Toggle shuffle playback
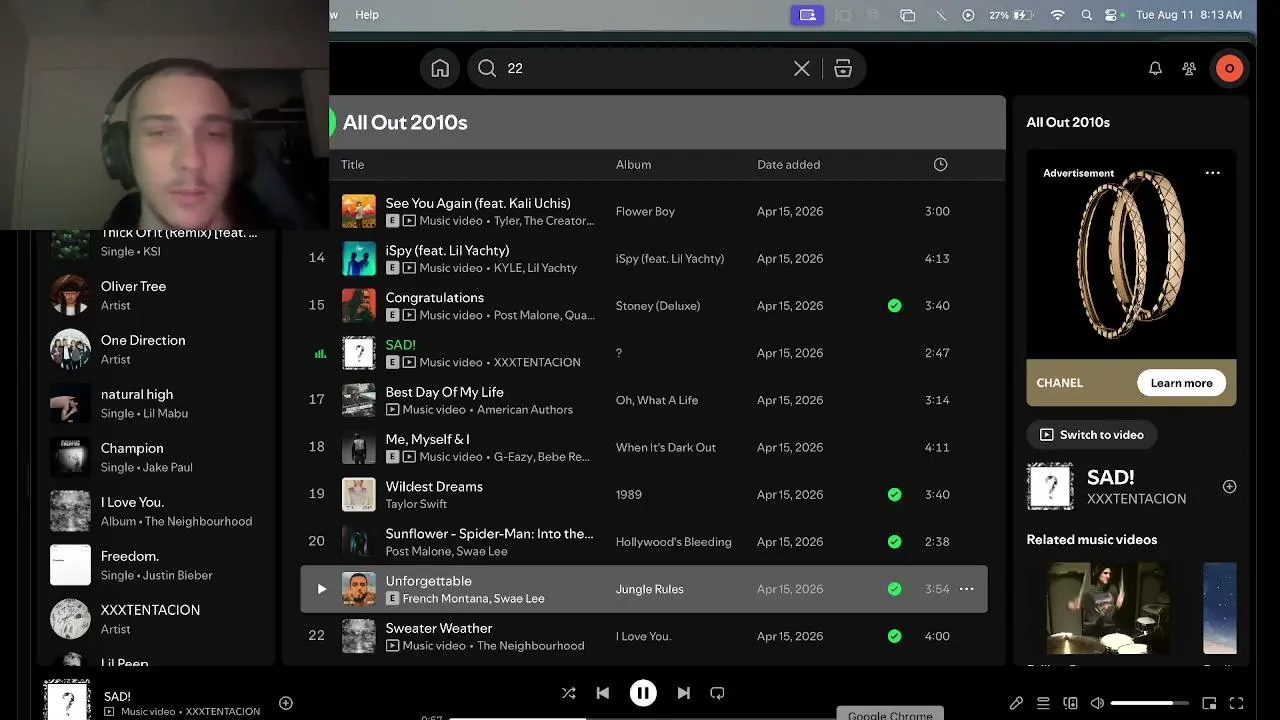The width and height of the screenshot is (1280, 720). coord(569,693)
